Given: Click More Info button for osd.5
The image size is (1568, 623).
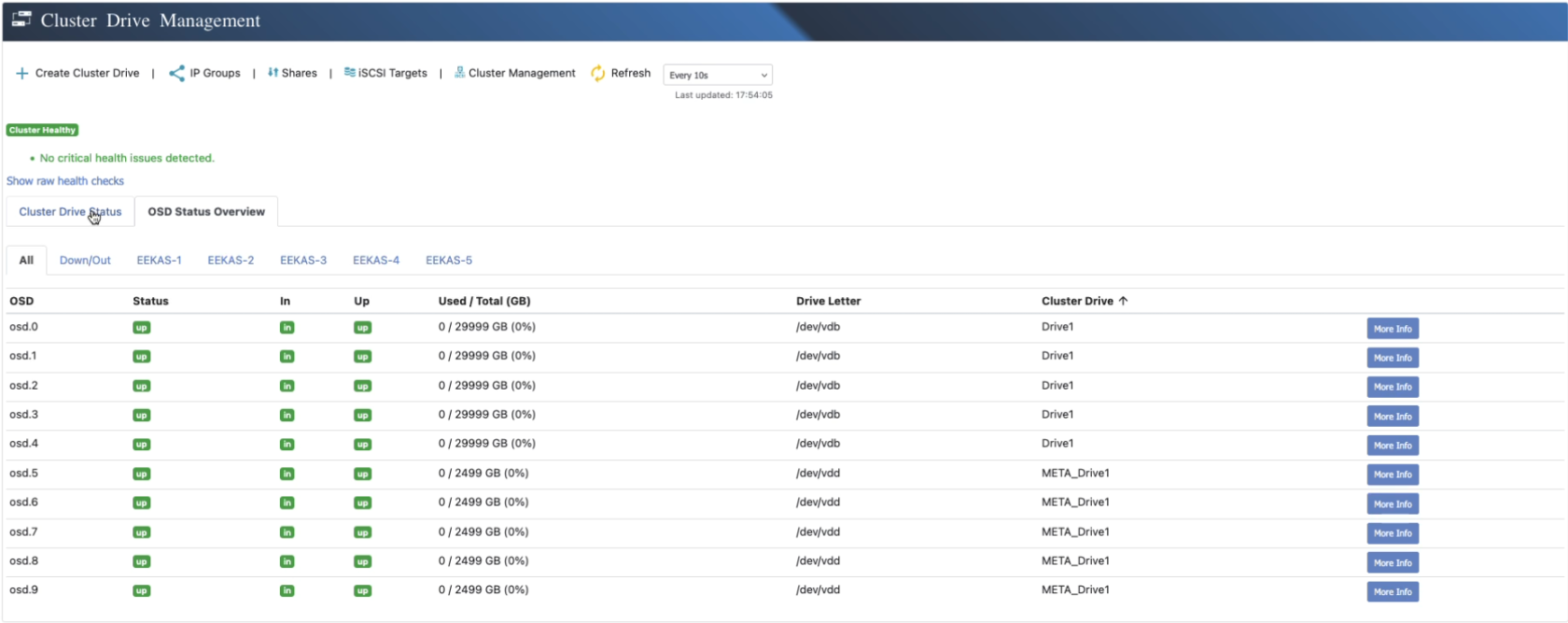Looking at the screenshot, I should point(1392,474).
